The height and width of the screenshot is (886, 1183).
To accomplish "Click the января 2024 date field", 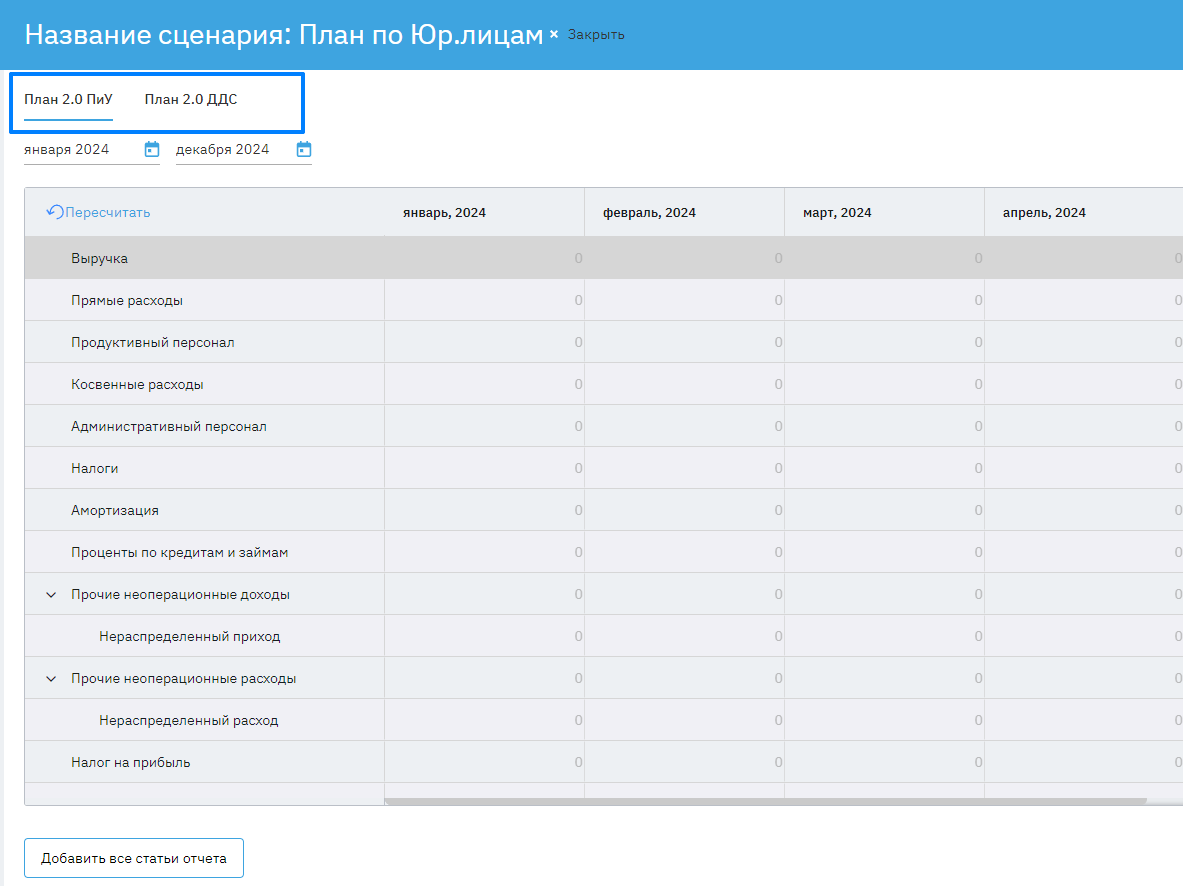I will pyautogui.click(x=80, y=150).
